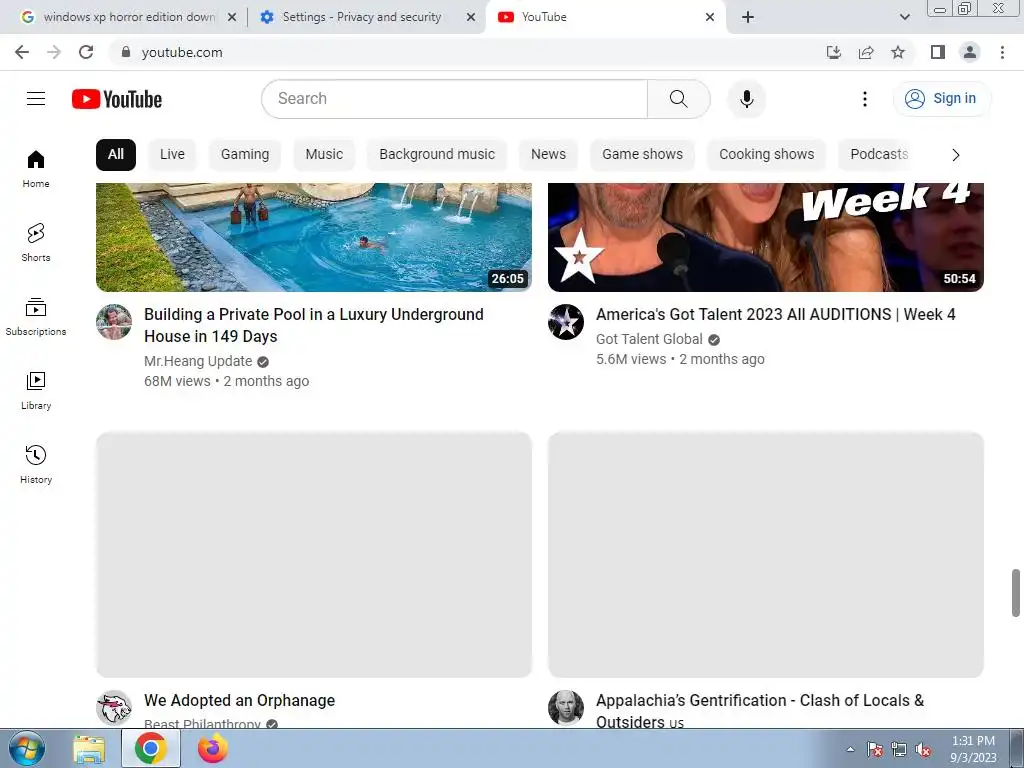Click Appalachia video channel avatar
1024x768 pixels.
[566, 708]
